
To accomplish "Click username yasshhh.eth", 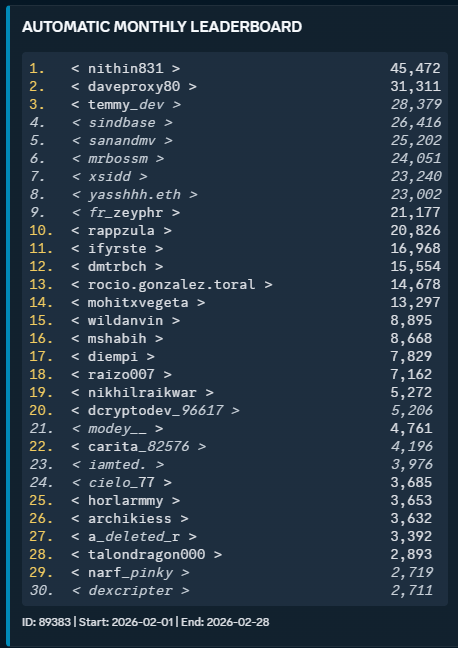I will pyautogui.click(x=134, y=195).
